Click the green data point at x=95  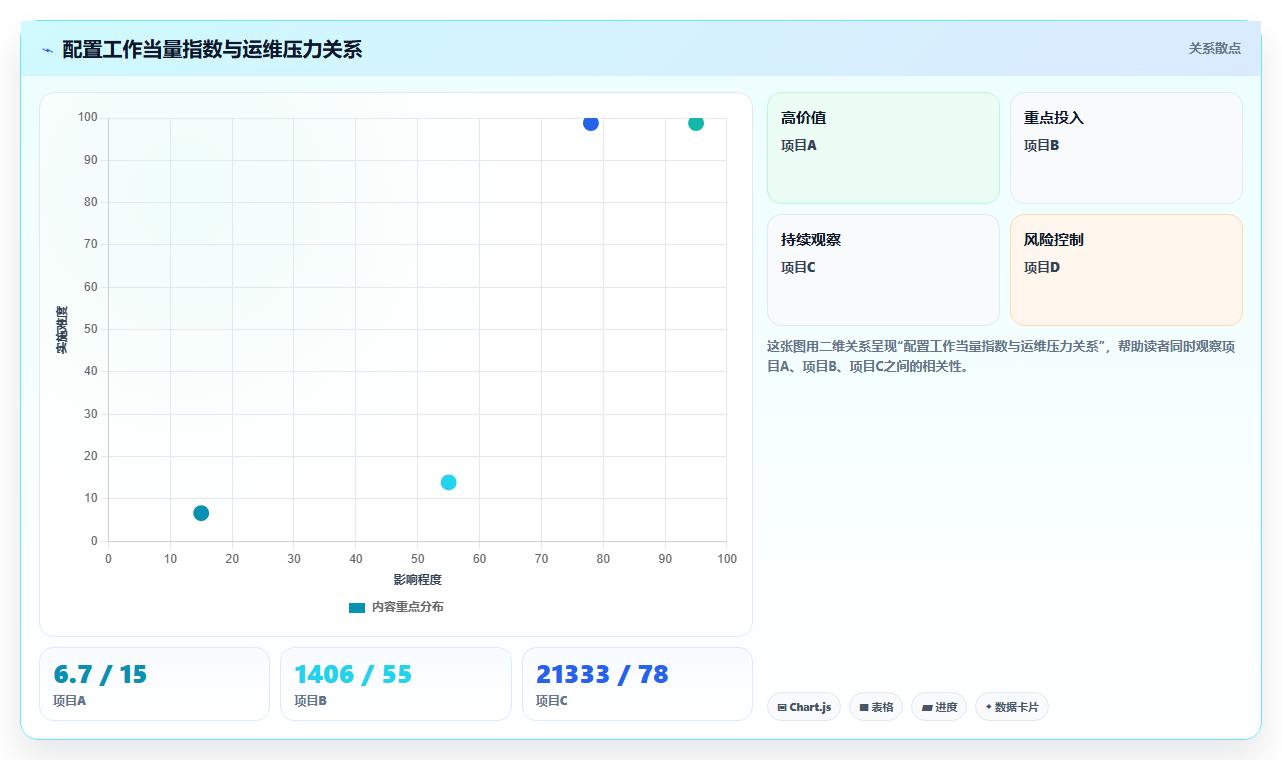click(696, 123)
